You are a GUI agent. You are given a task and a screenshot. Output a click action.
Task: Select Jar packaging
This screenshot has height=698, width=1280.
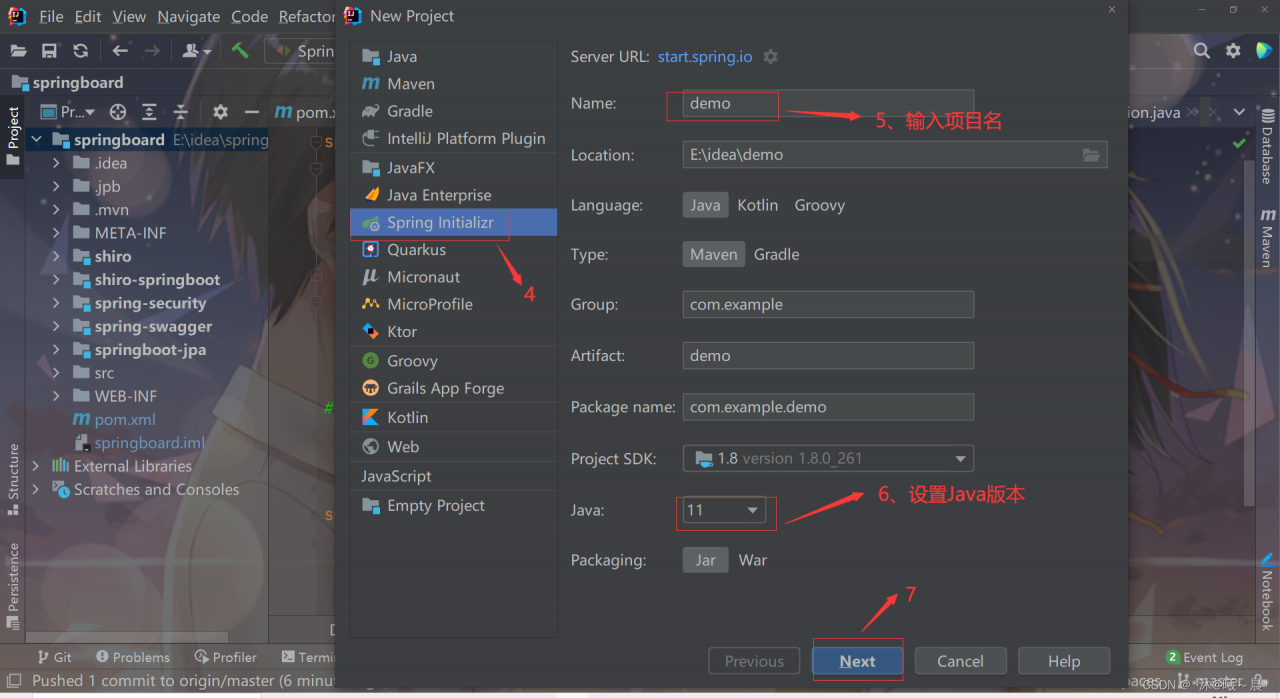(705, 560)
